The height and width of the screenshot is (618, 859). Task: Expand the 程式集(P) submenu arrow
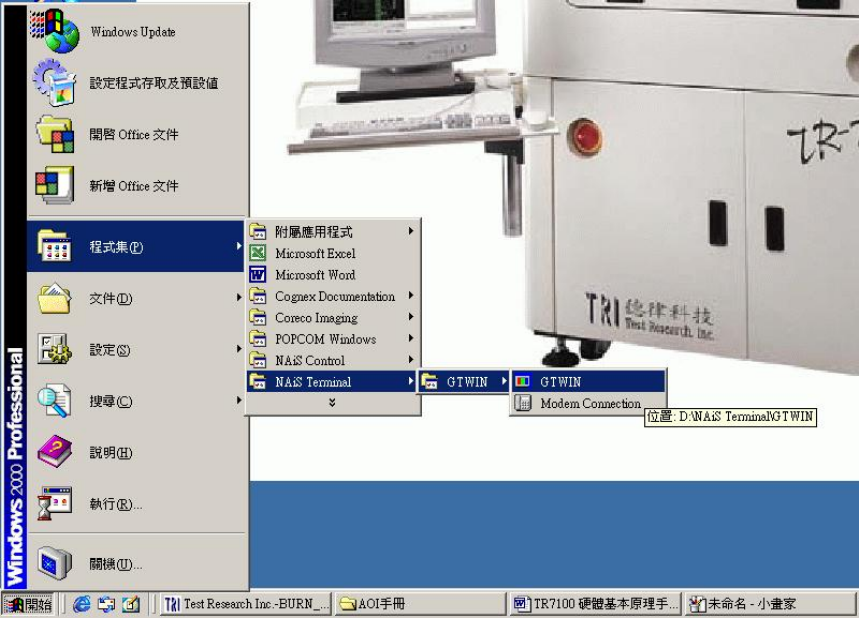pyautogui.click(x=239, y=246)
